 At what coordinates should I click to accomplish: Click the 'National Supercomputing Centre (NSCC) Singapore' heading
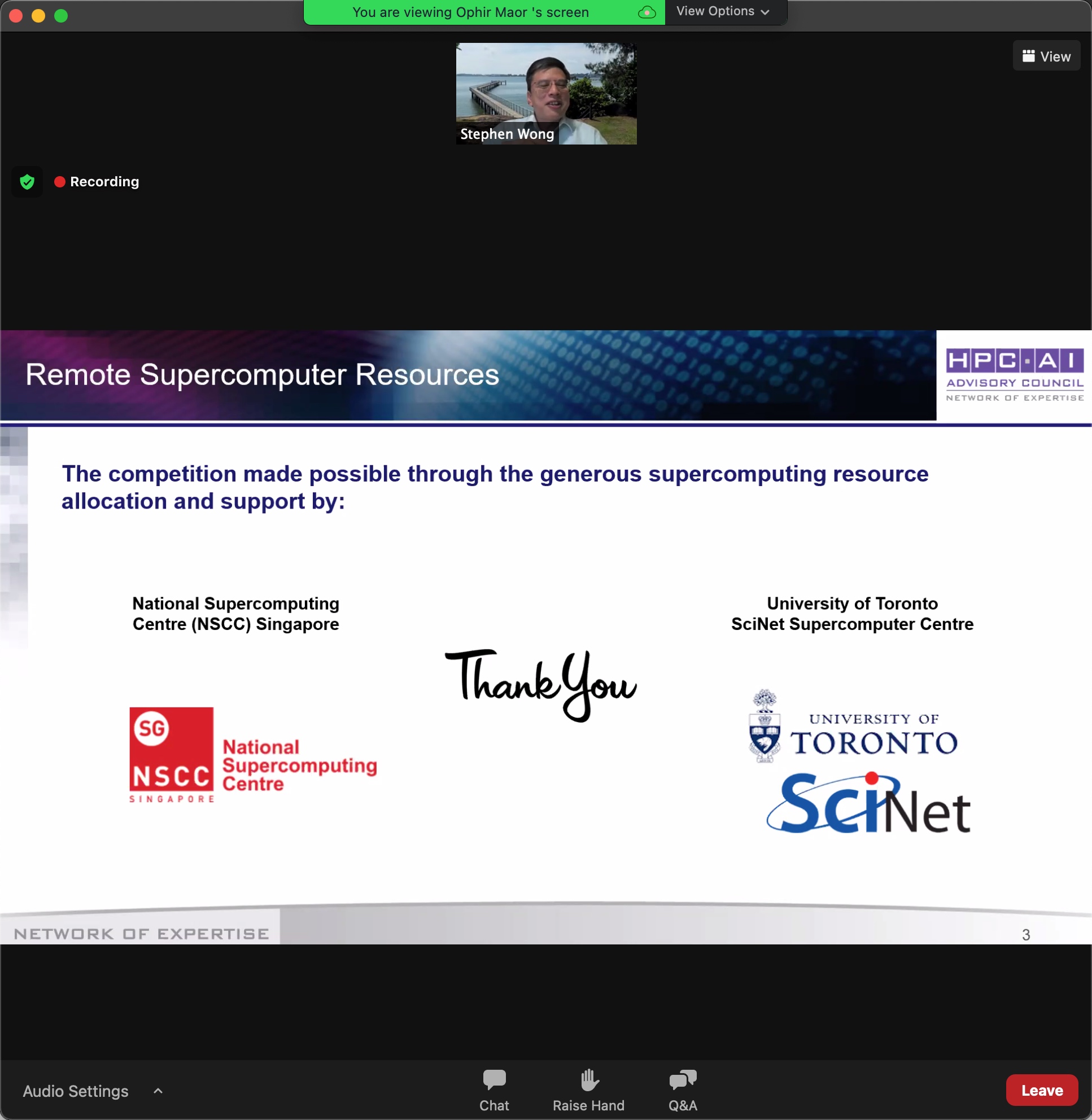(235, 614)
